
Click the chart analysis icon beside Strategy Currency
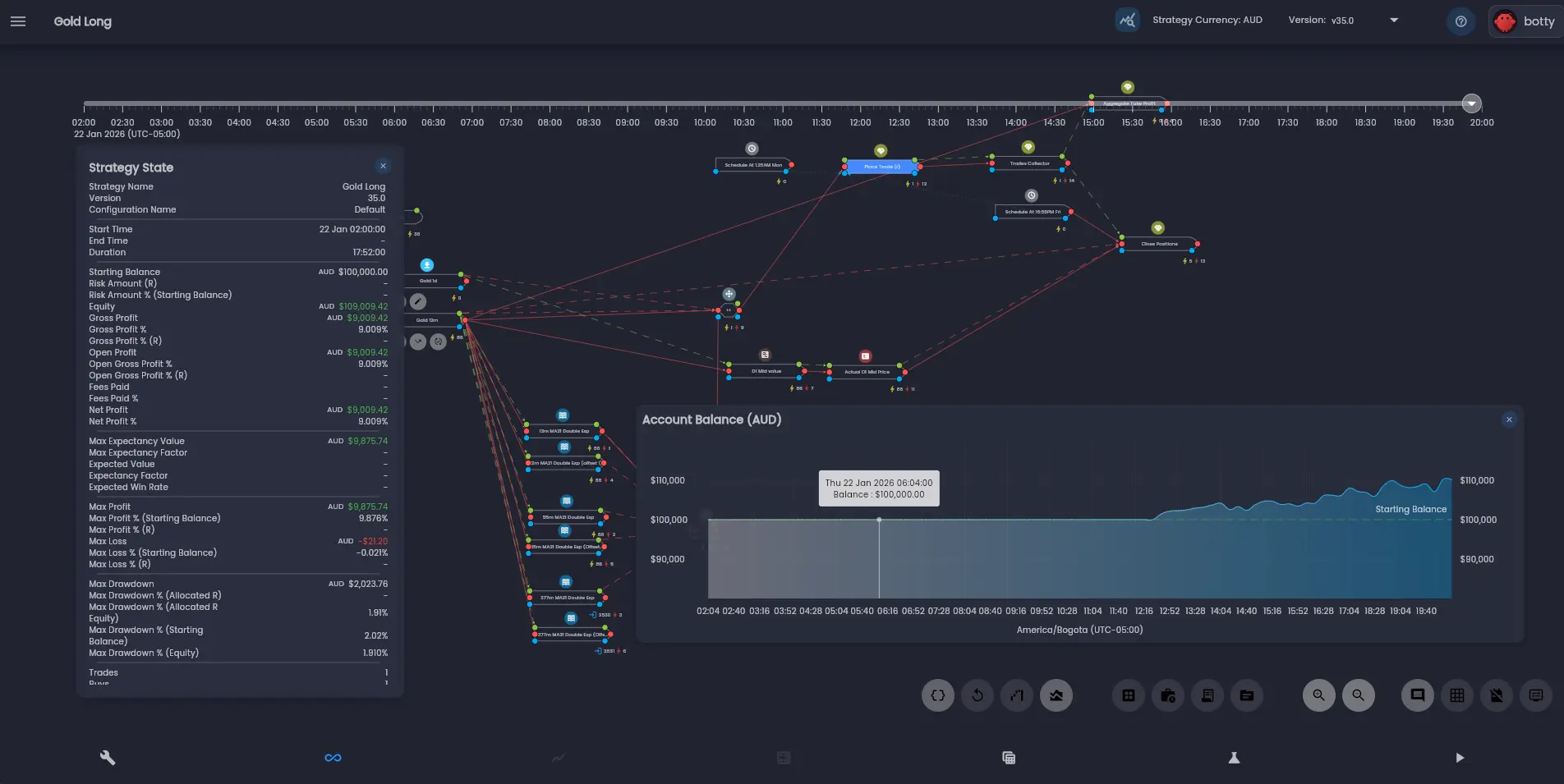(1127, 21)
